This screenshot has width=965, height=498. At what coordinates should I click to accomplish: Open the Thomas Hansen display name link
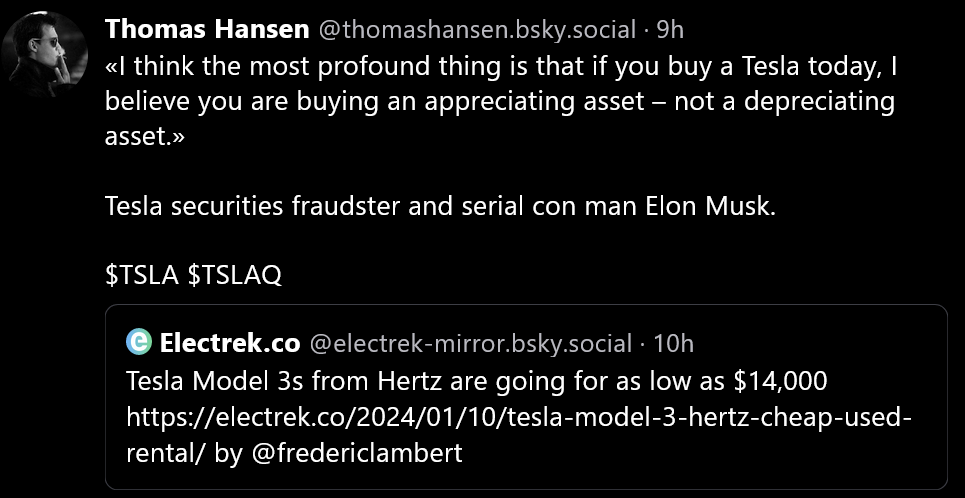coord(206,30)
